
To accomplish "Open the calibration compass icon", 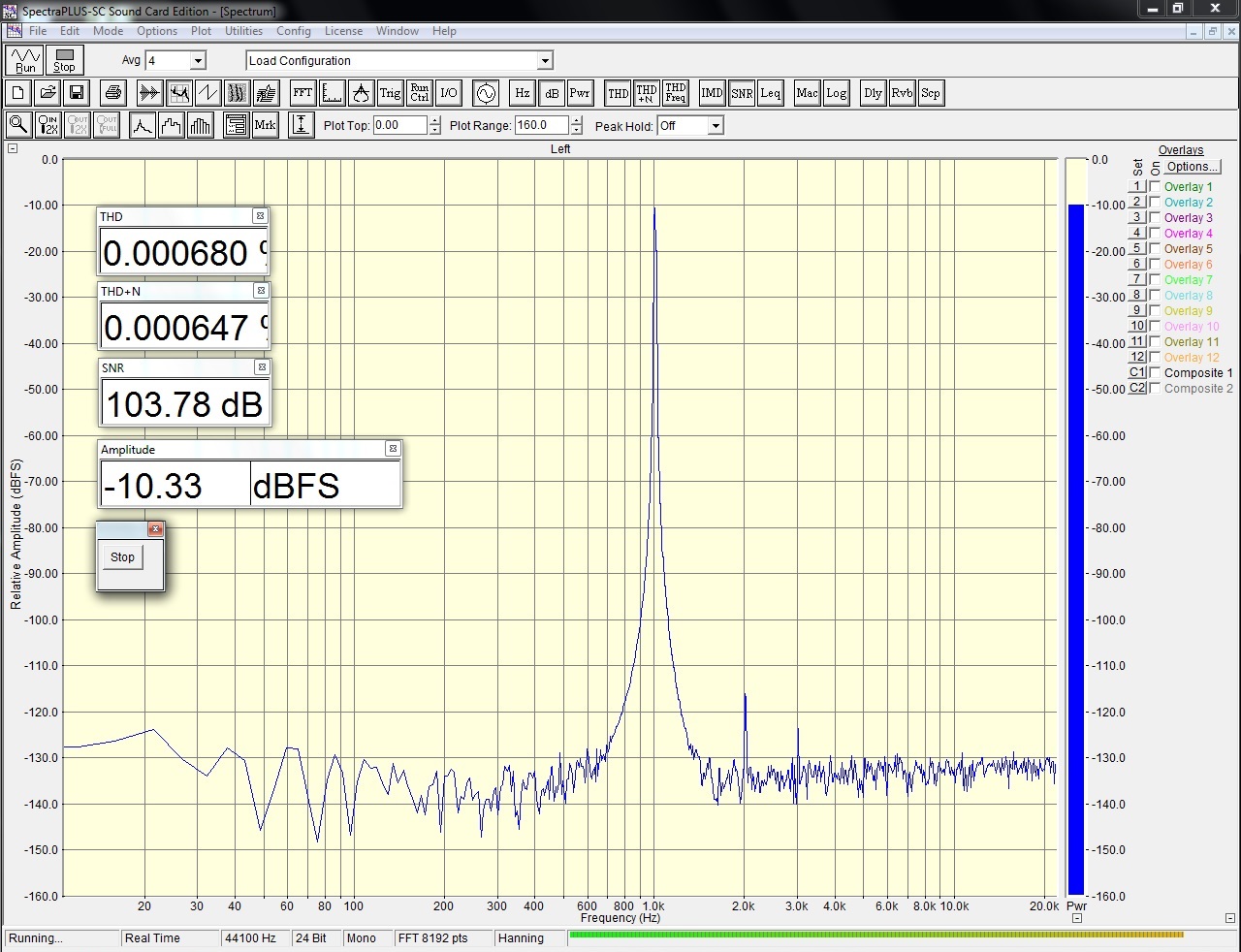I will [x=361, y=93].
